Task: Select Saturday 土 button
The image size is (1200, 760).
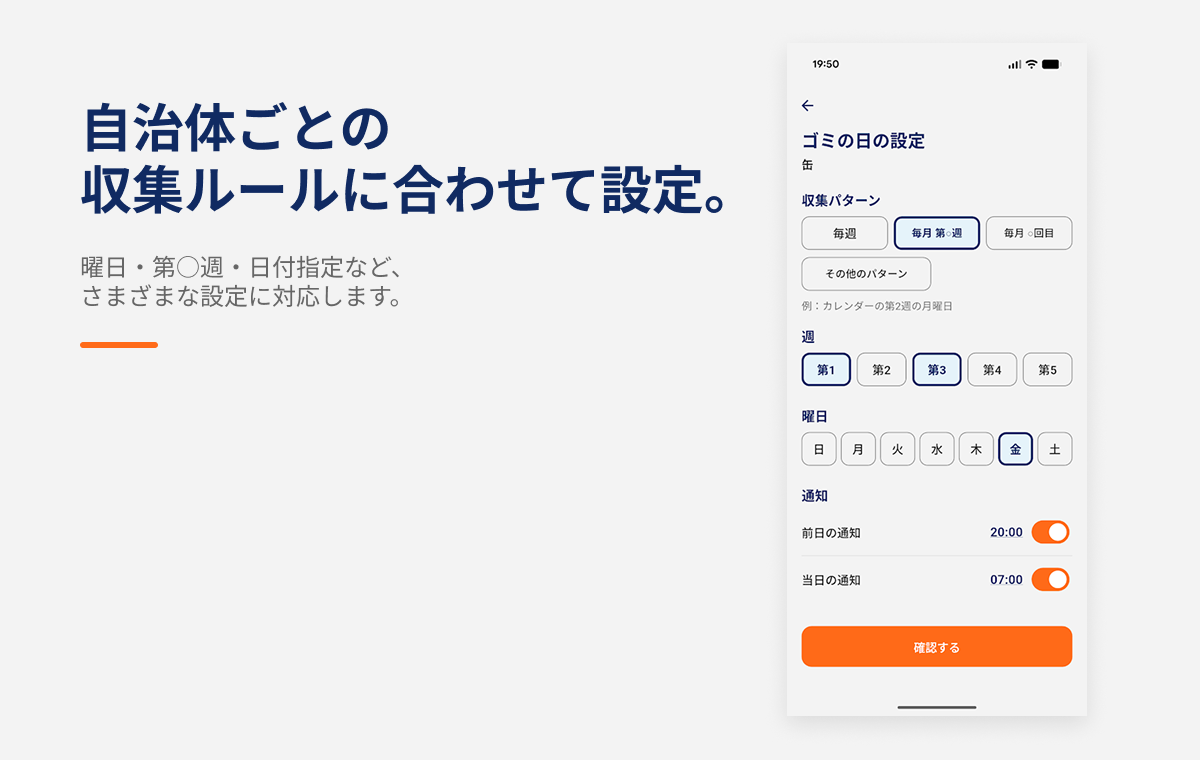Action: point(1055,449)
